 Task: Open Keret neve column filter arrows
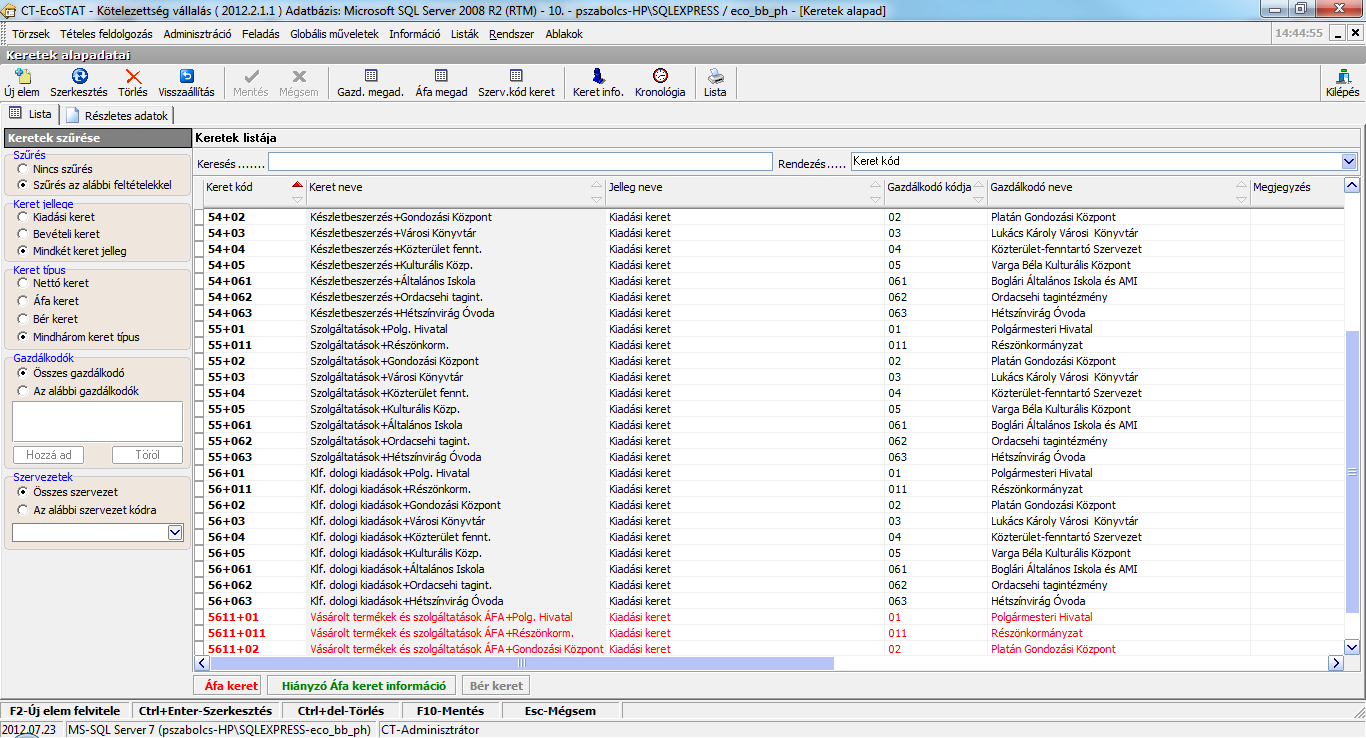pos(598,193)
